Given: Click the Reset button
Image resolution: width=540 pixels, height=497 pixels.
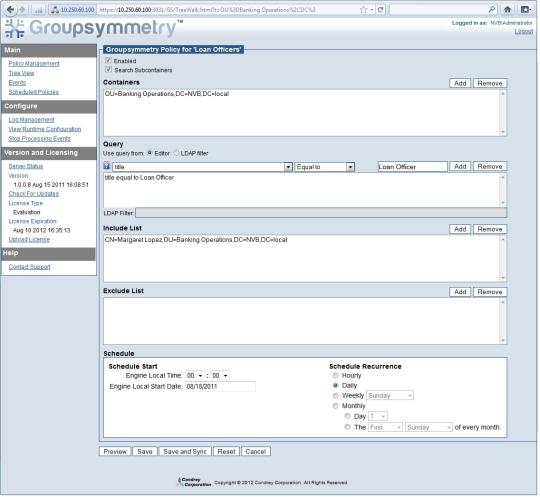Looking at the screenshot, I should [x=226, y=451].
